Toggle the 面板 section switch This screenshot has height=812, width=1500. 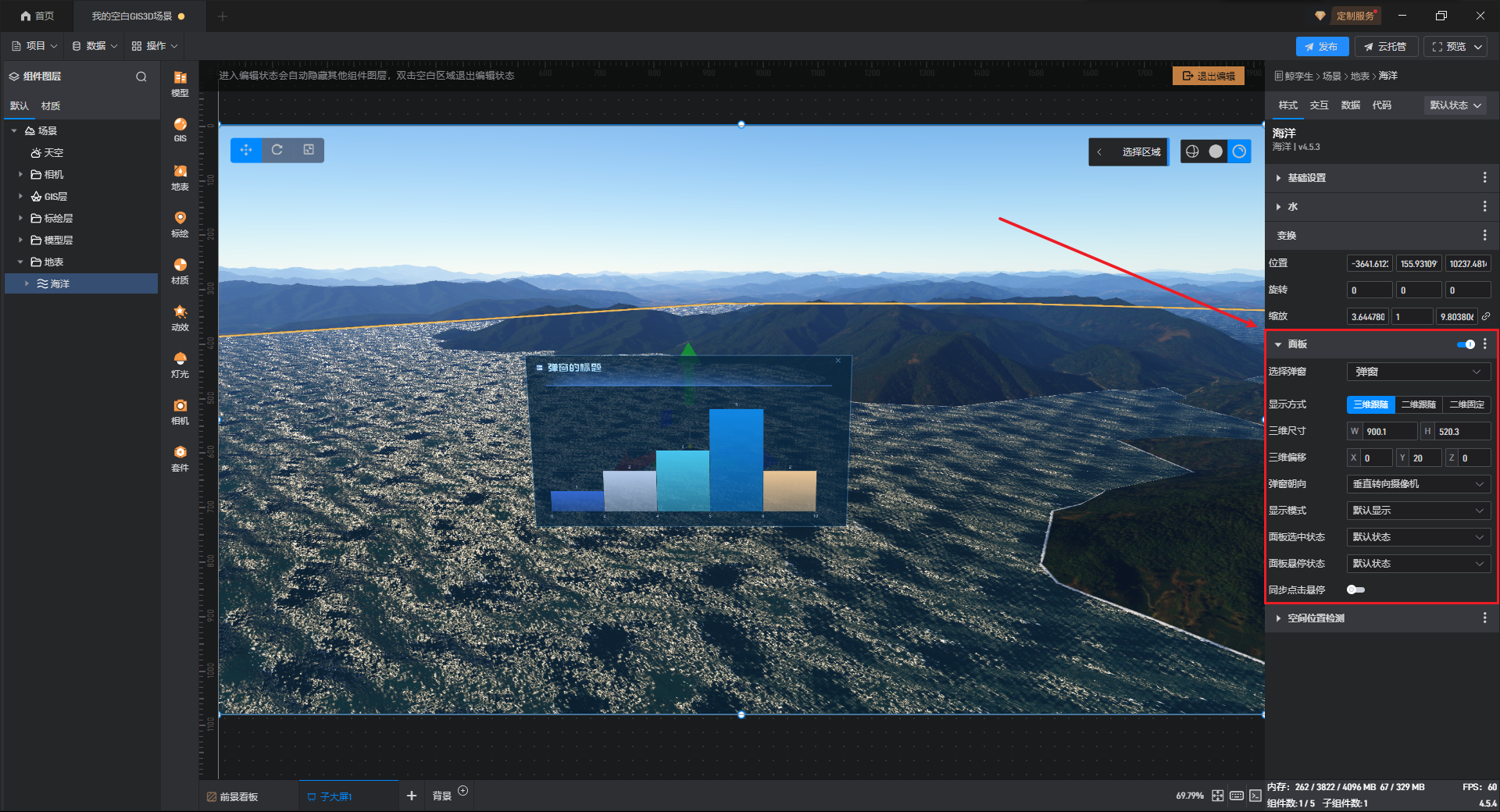click(1466, 344)
